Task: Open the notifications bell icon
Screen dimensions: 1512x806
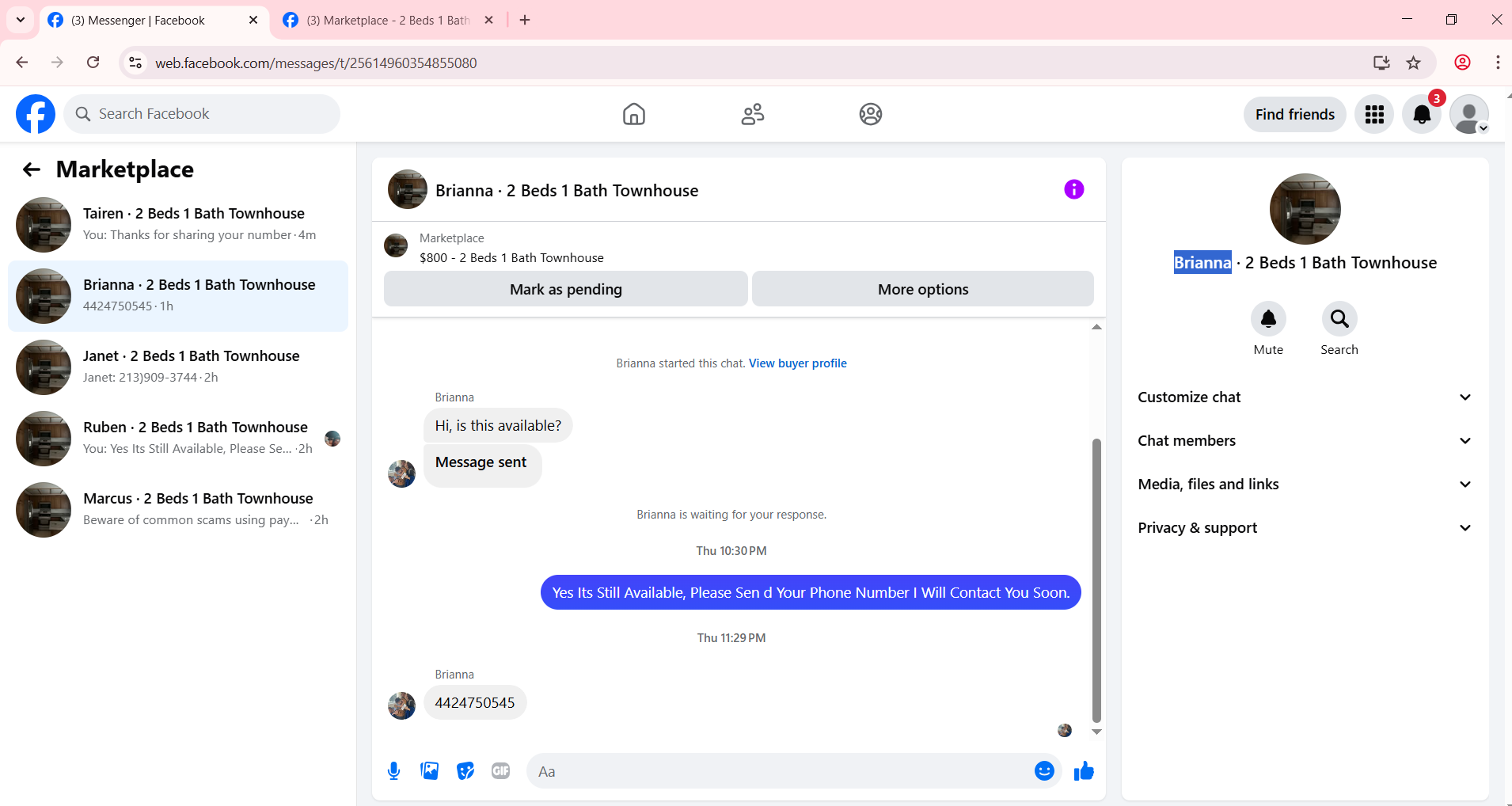Action: click(x=1422, y=114)
